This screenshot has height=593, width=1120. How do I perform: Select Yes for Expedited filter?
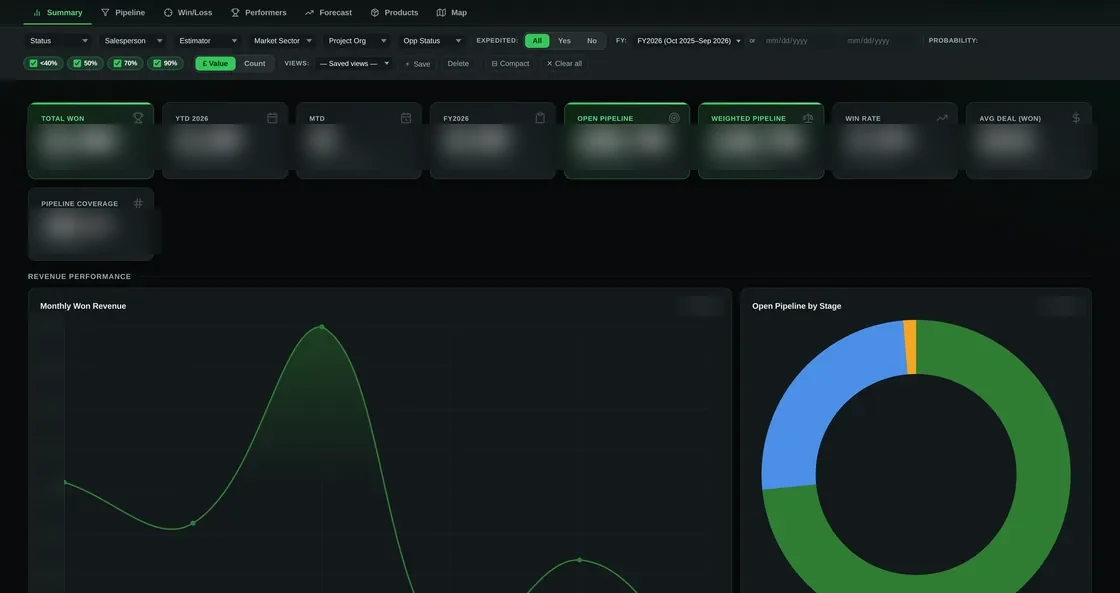pos(564,41)
